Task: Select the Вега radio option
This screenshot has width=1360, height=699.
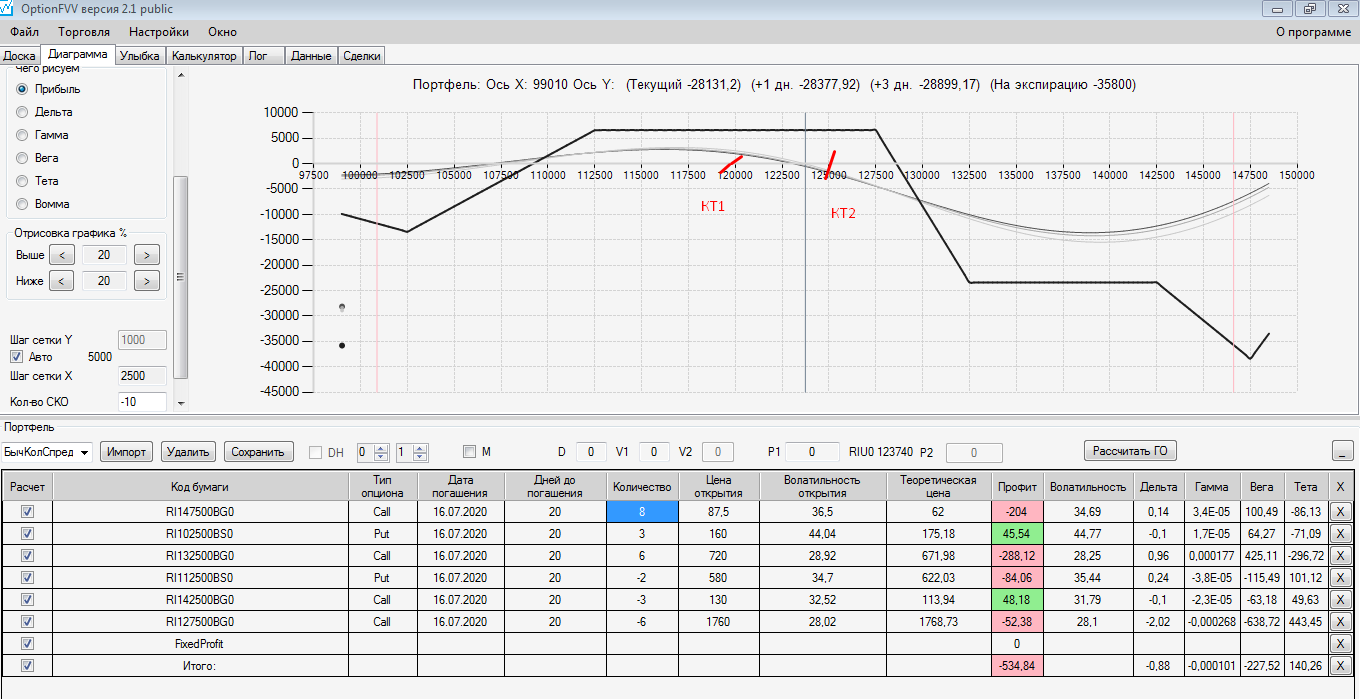Action: [22, 158]
